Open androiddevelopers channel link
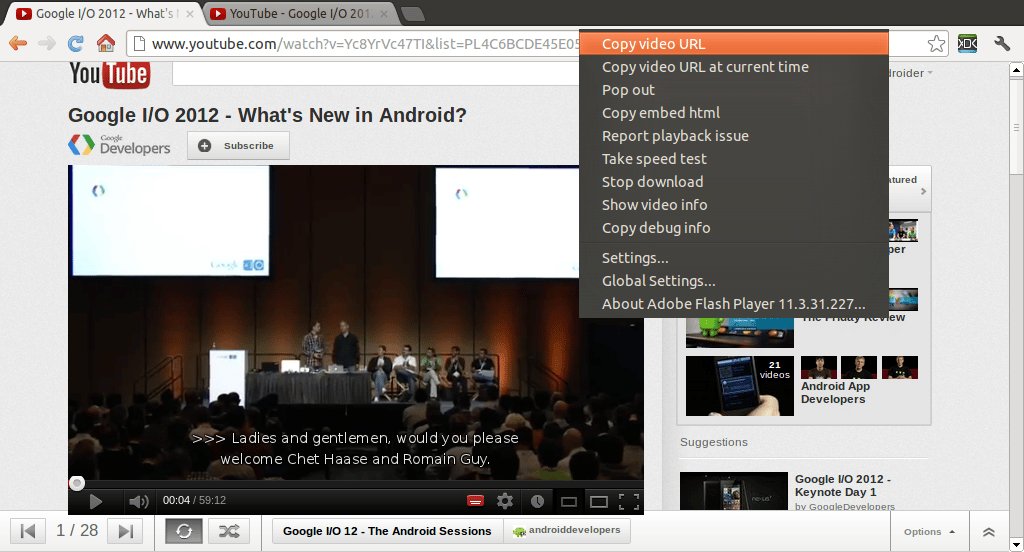 coord(567,530)
